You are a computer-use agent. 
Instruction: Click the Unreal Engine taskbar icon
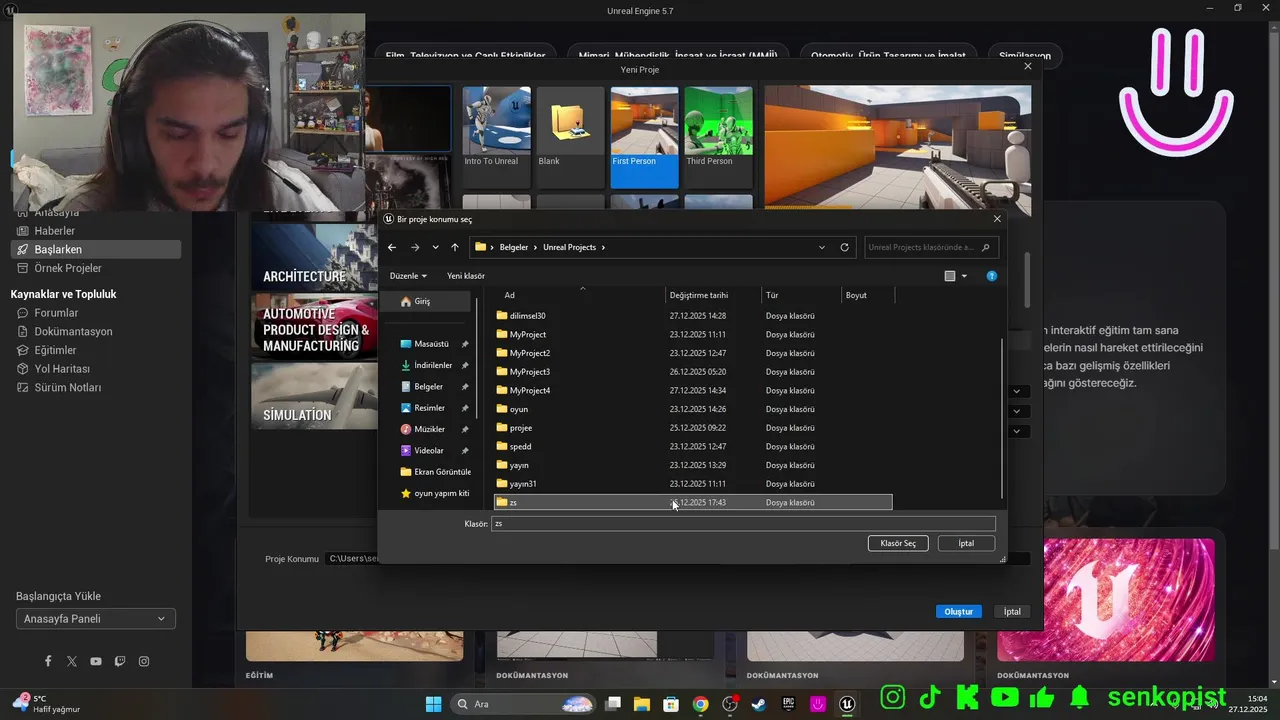(848, 704)
